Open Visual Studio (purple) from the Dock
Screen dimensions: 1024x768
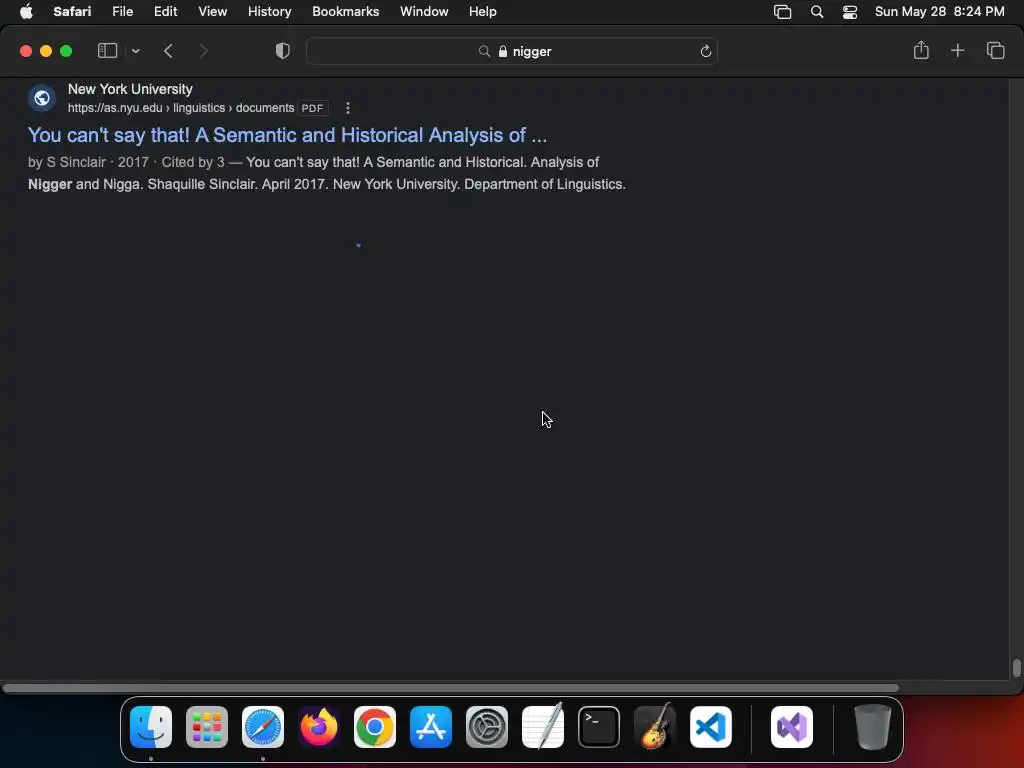coord(792,727)
